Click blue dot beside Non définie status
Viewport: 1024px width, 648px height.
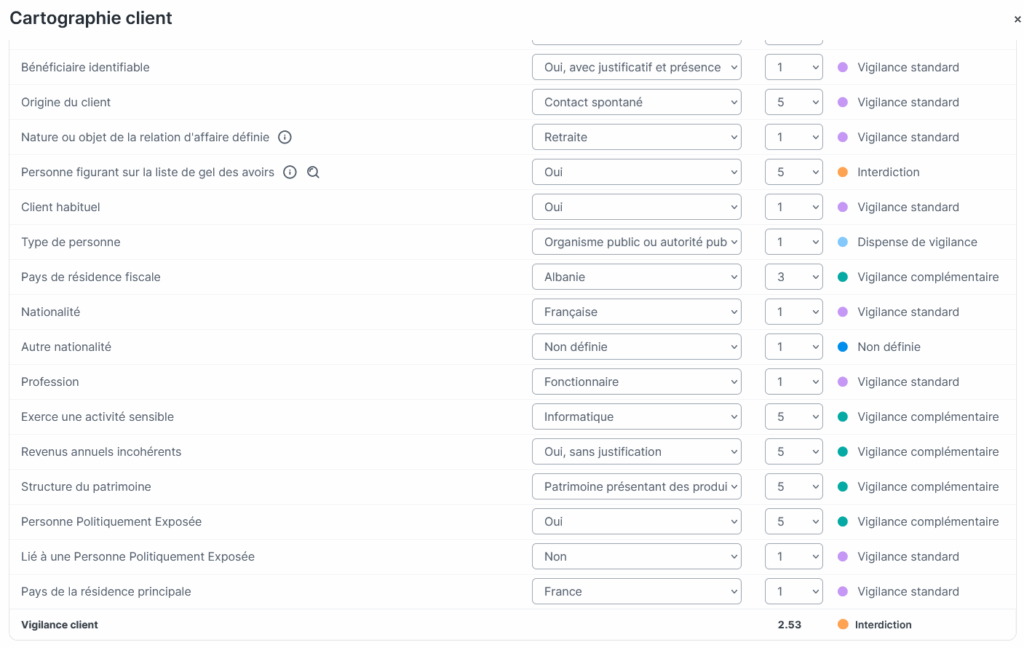point(842,347)
